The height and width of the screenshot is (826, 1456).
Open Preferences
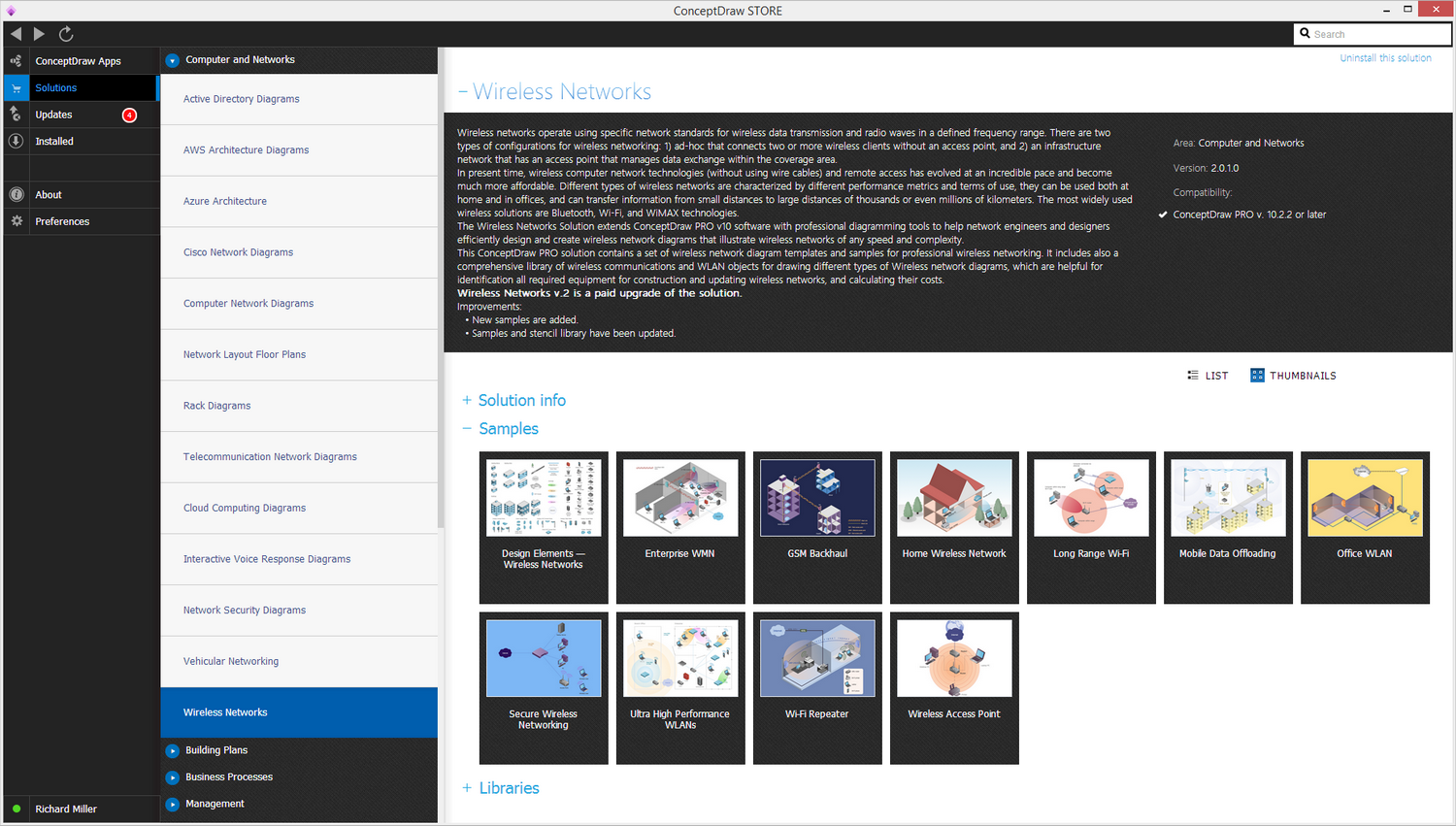pos(82,221)
